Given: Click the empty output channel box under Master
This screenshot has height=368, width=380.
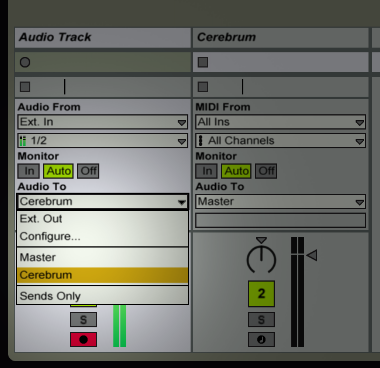Looking at the screenshot, I should (x=280, y=221).
